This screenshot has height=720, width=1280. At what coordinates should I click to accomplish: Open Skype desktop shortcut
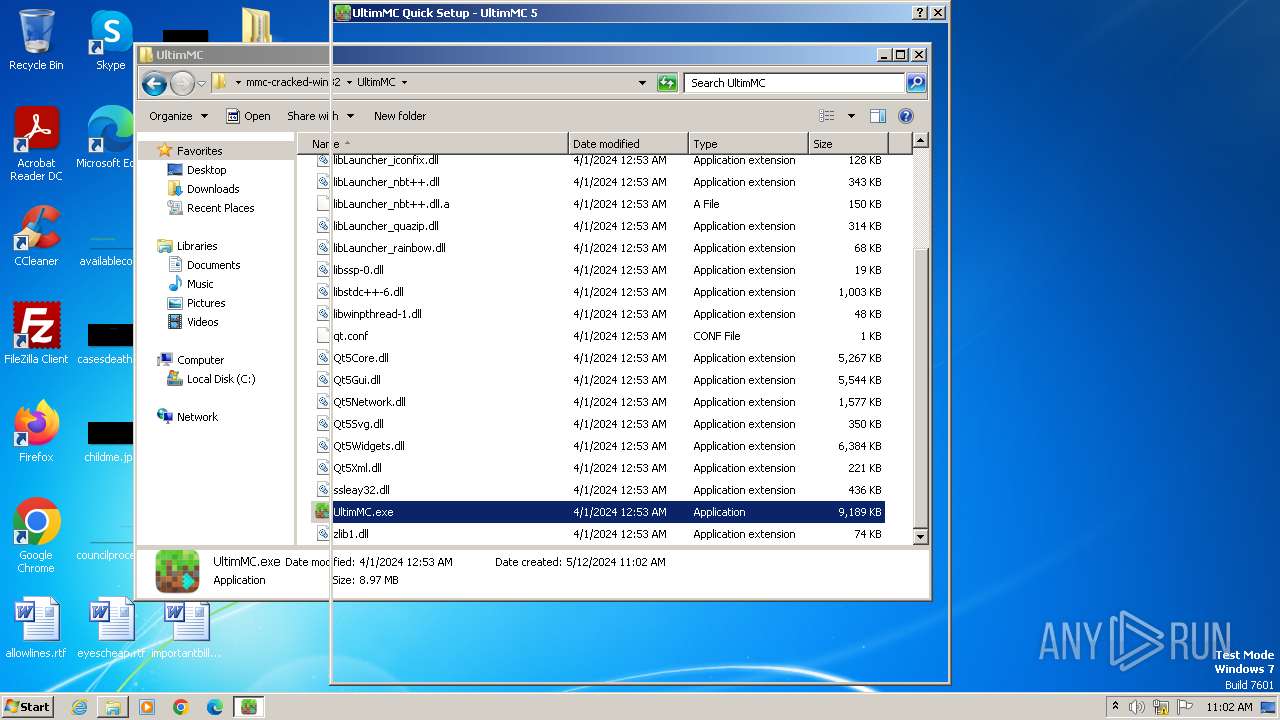[110, 40]
